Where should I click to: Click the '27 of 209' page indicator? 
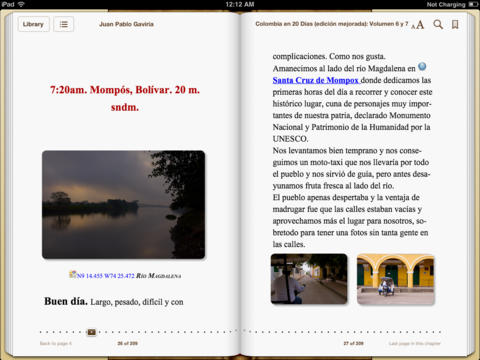pyautogui.click(x=354, y=343)
